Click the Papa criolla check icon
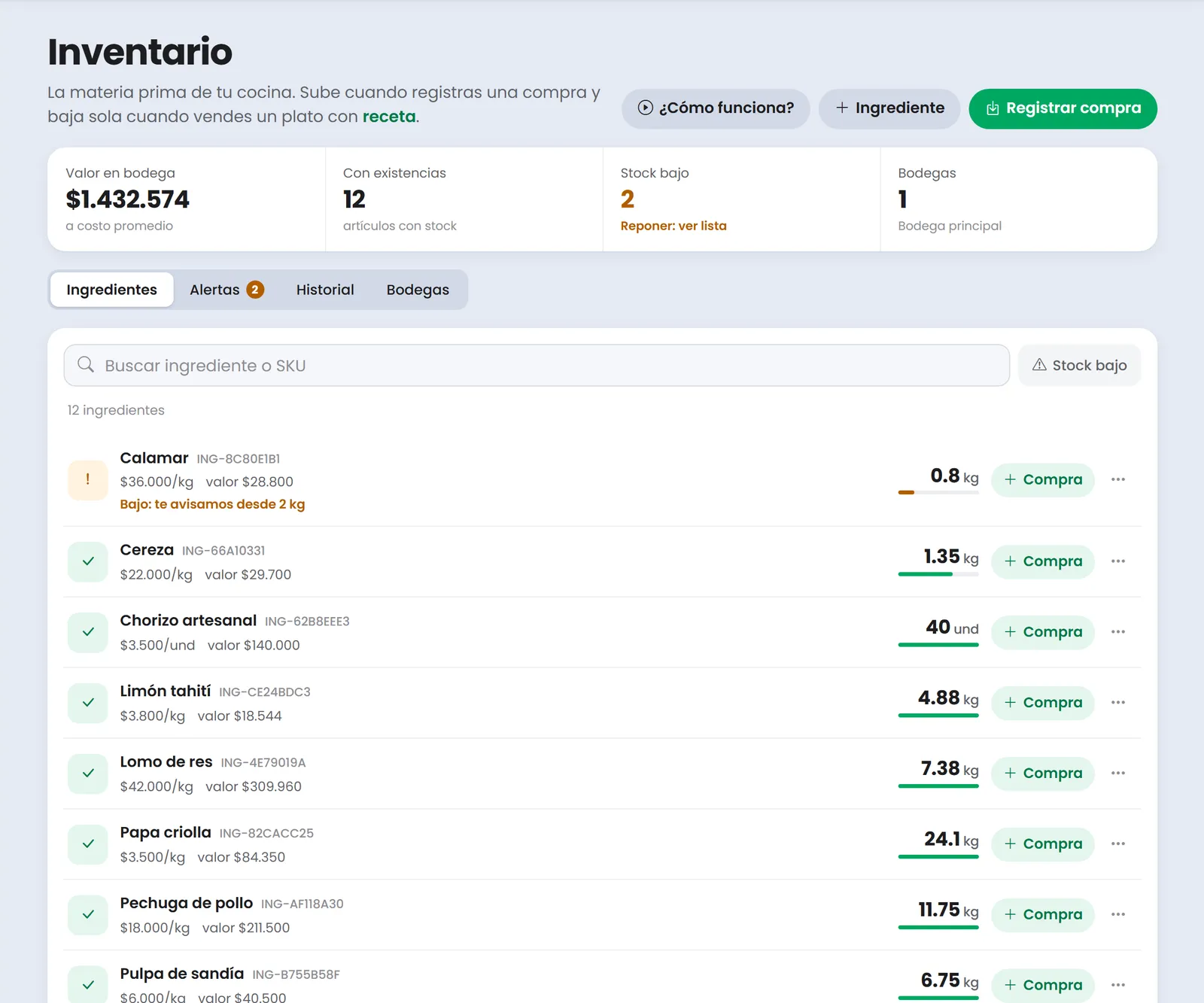1204x1003 pixels. click(88, 844)
